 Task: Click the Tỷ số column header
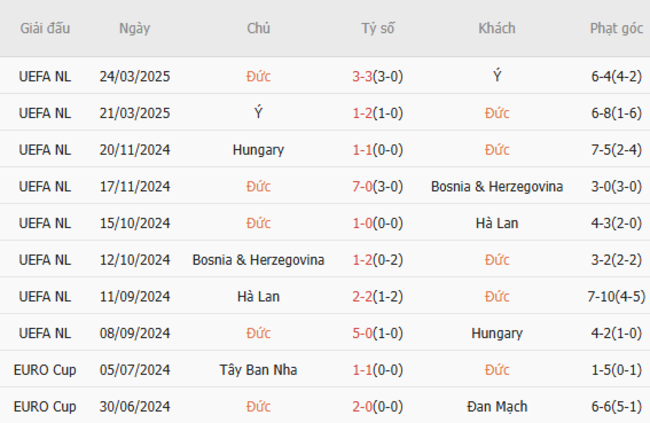point(378,28)
